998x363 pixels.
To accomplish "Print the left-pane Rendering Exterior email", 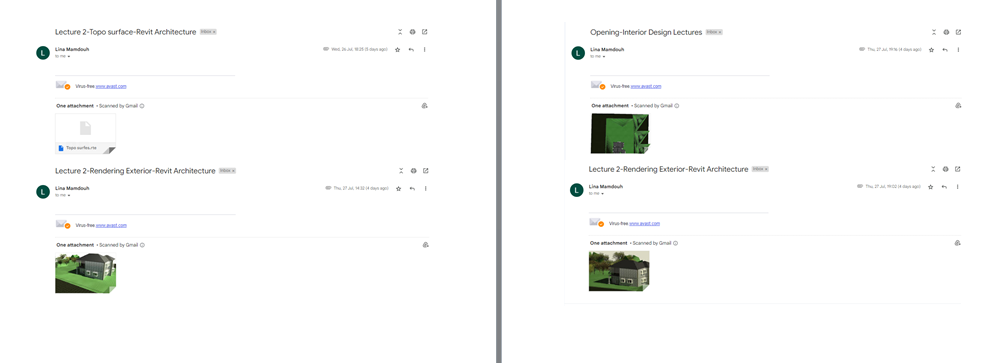I will tap(413, 171).
